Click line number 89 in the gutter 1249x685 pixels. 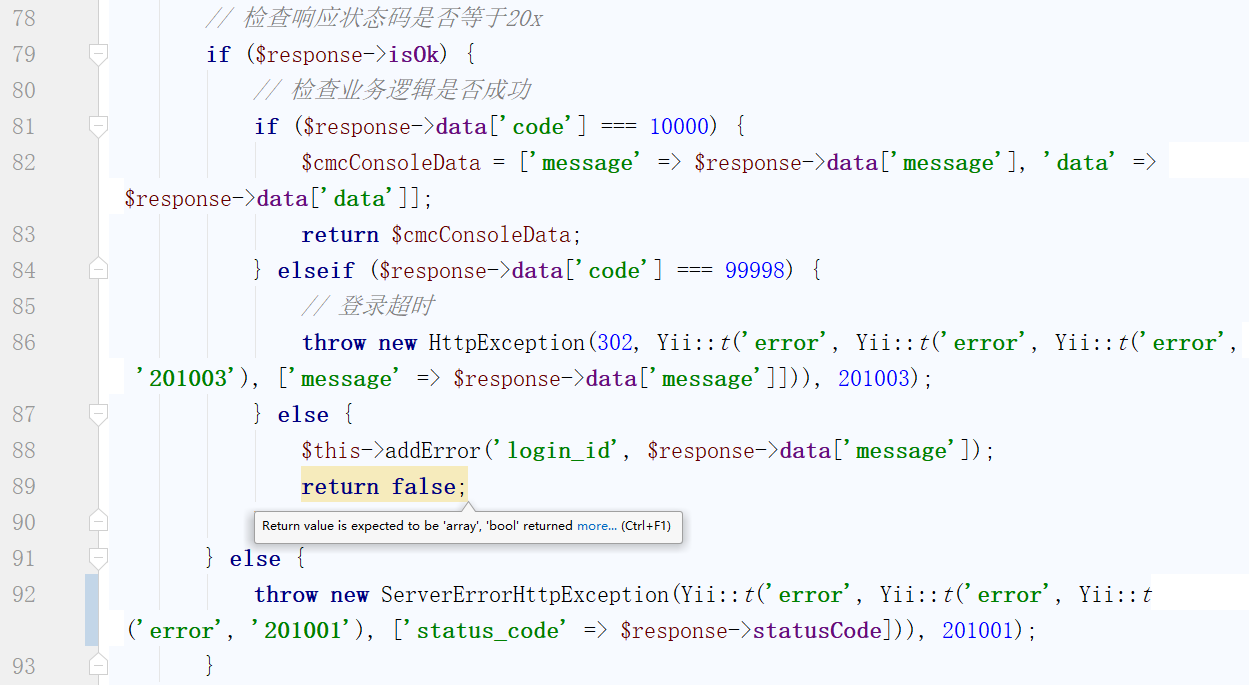[x=24, y=486]
